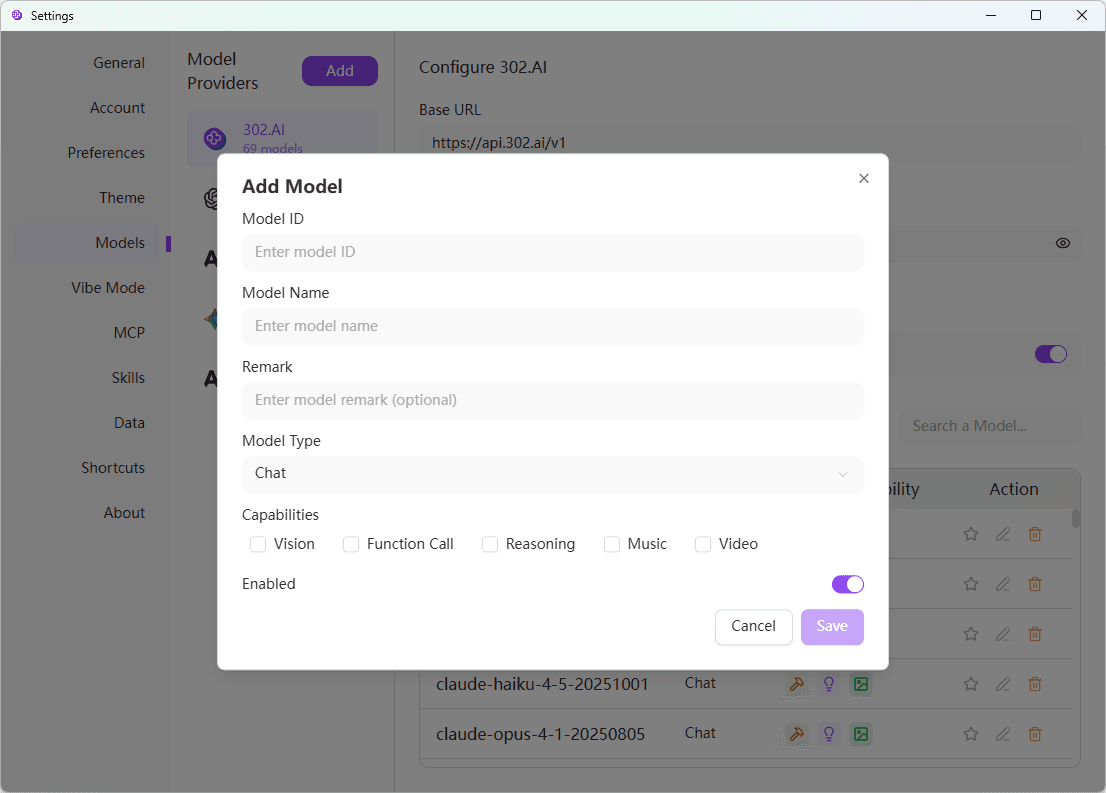
Task: Click the hammer function-call icon on claude-haiku-4-5
Action: click(796, 684)
